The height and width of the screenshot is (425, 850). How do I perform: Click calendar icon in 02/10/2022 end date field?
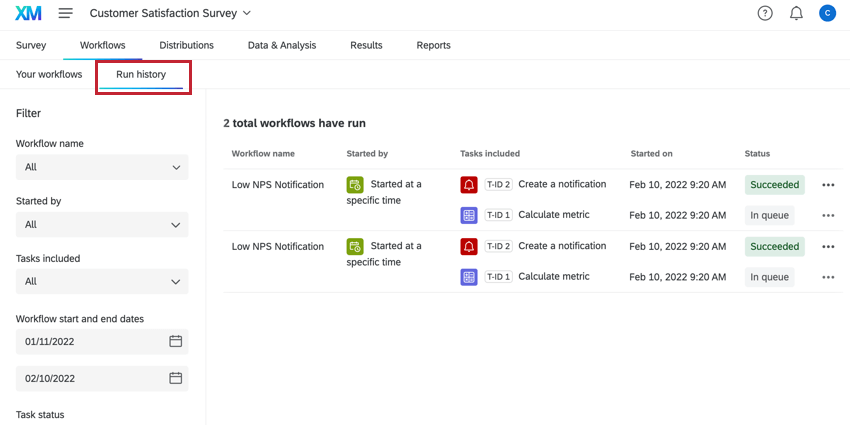click(x=175, y=378)
